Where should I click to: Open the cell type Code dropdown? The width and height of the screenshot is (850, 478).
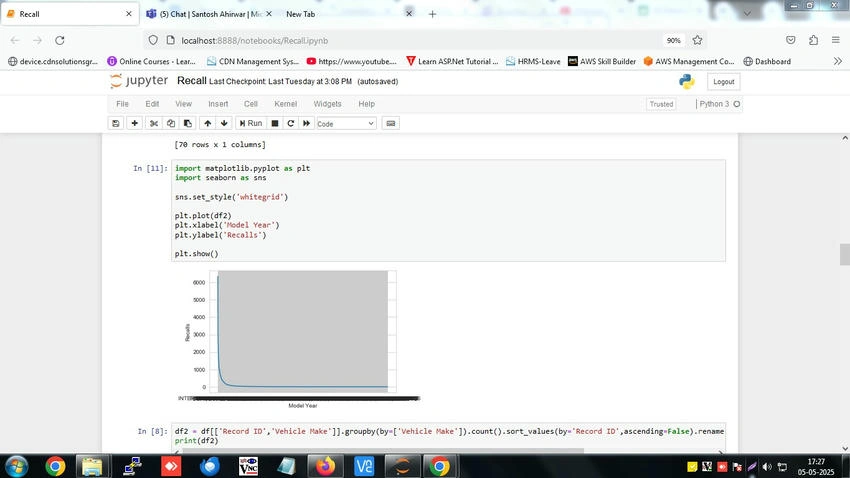click(346, 124)
